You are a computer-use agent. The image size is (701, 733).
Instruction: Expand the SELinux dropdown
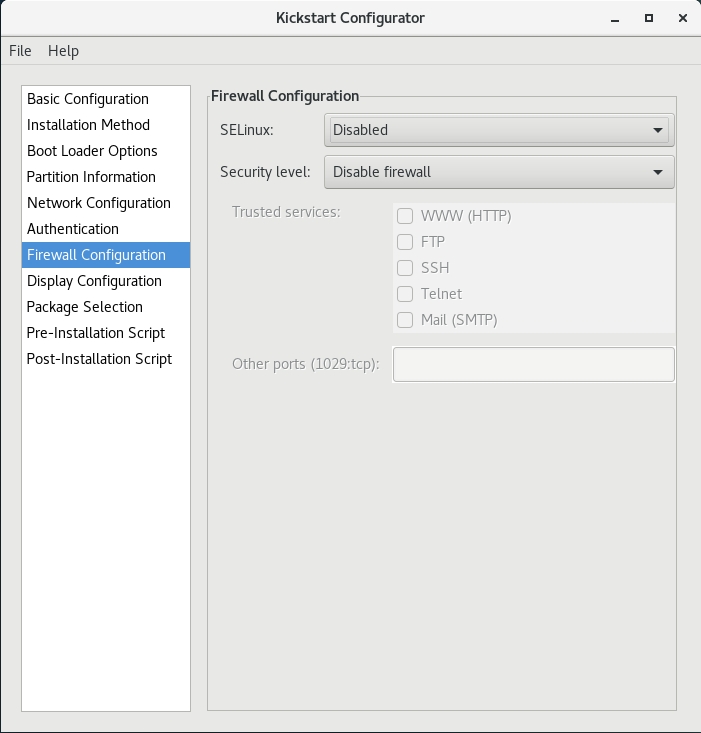499,130
